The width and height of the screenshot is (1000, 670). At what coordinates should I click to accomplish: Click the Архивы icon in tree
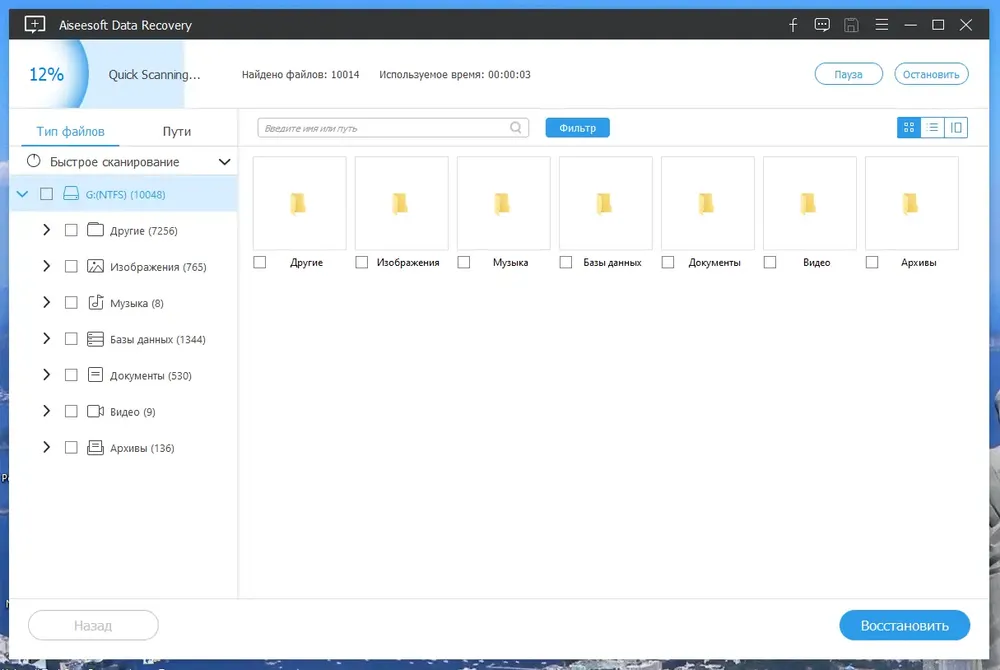pyautogui.click(x=95, y=448)
